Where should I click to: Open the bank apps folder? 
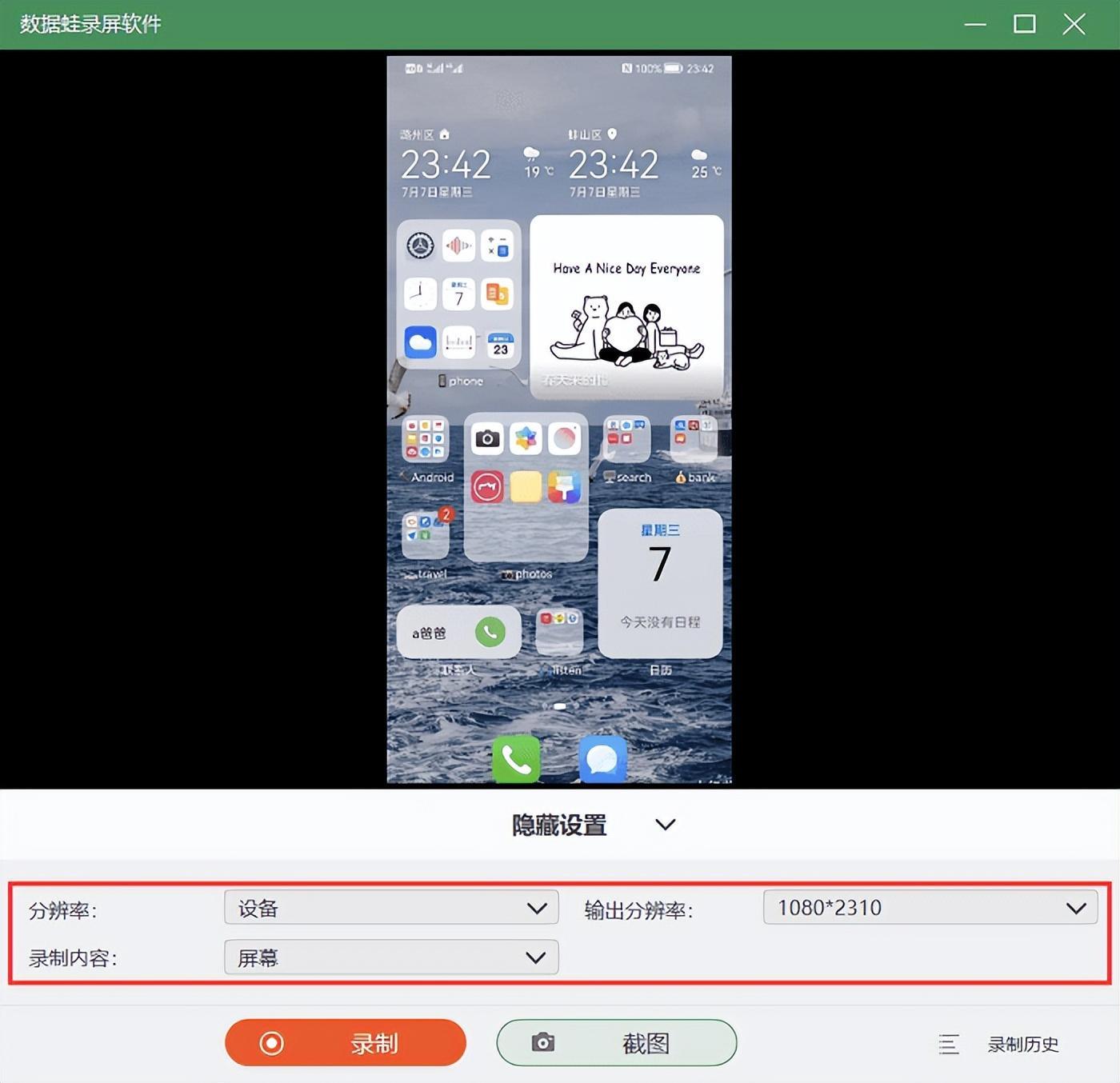pyautogui.click(x=693, y=439)
